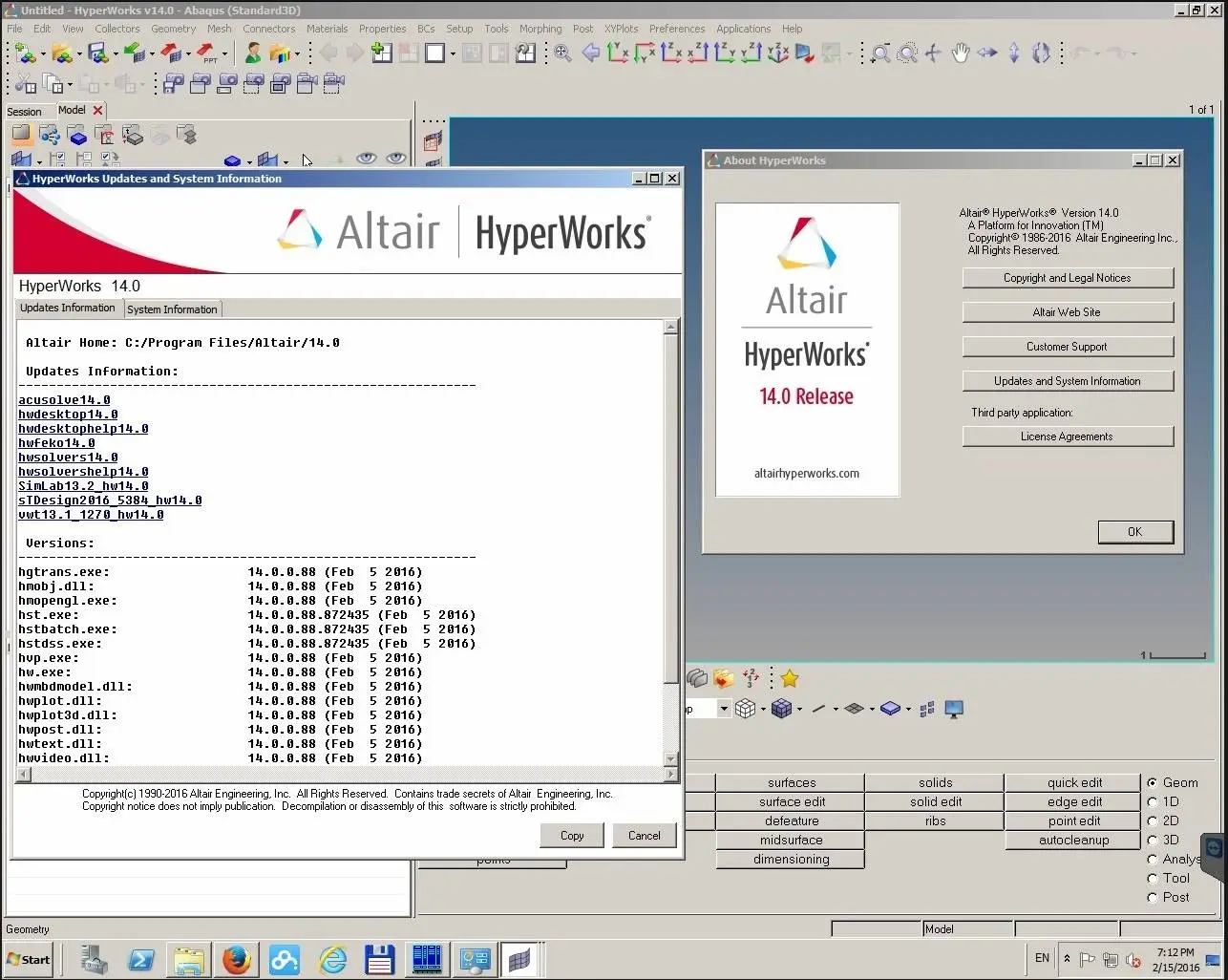Open the Windows Explorer folder taskbar icon

[x=189, y=960]
